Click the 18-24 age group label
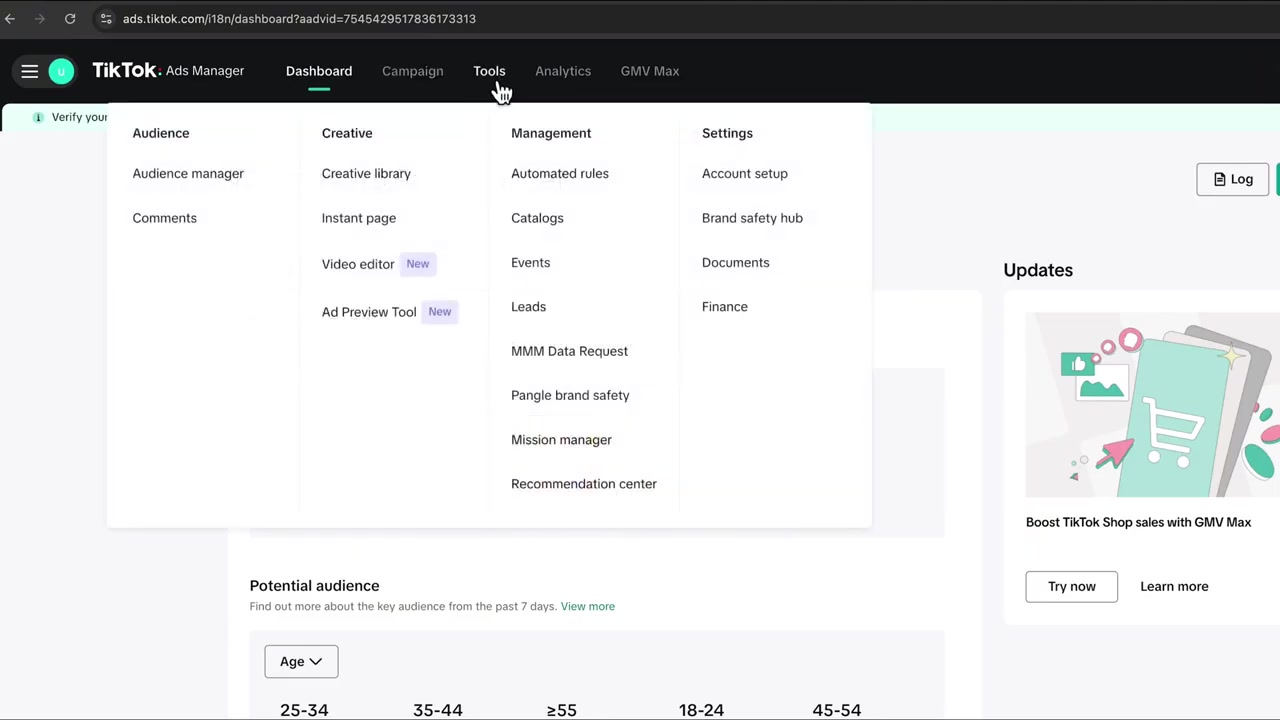Viewport: 1280px width, 720px height. (701, 710)
